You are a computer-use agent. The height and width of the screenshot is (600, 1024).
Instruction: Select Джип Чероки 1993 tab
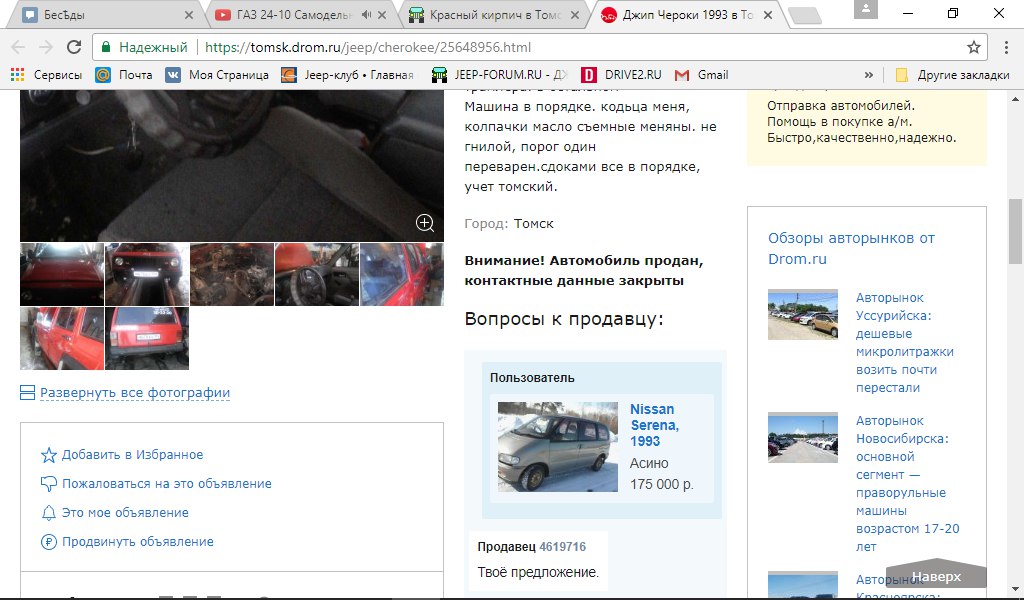click(687, 14)
